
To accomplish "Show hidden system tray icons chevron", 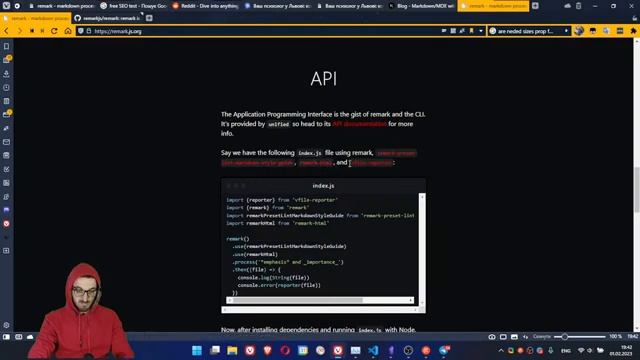I will (x=501, y=350).
